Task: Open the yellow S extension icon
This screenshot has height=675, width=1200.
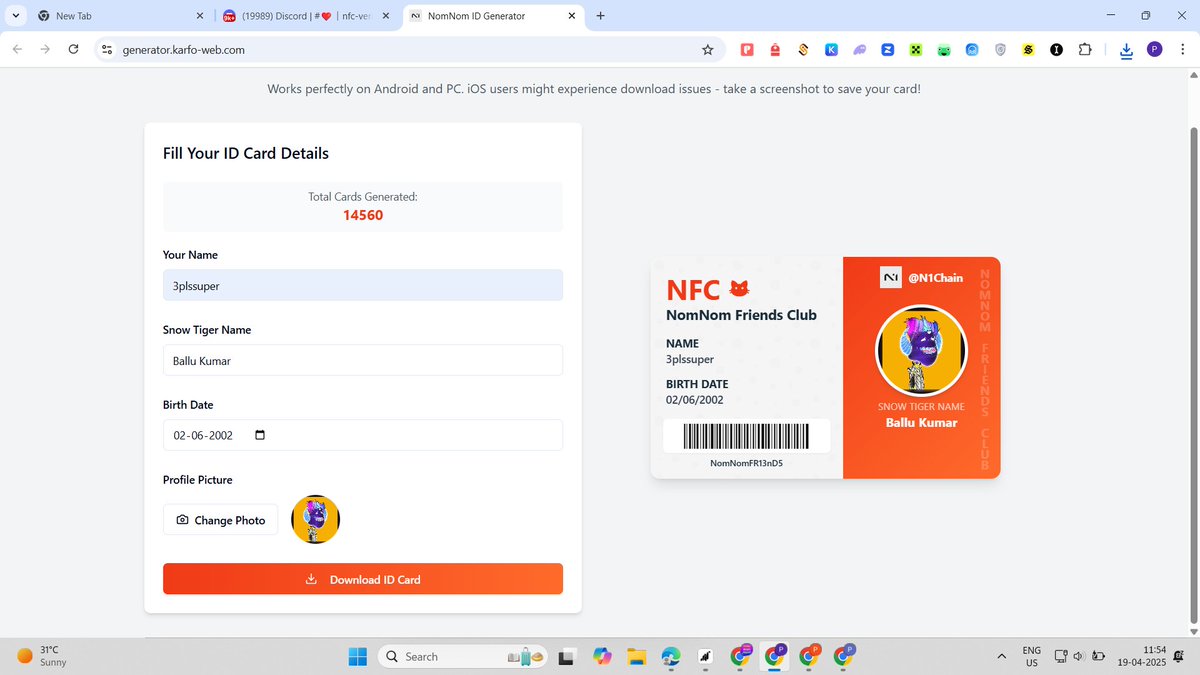Action: tap(1028, 49)
